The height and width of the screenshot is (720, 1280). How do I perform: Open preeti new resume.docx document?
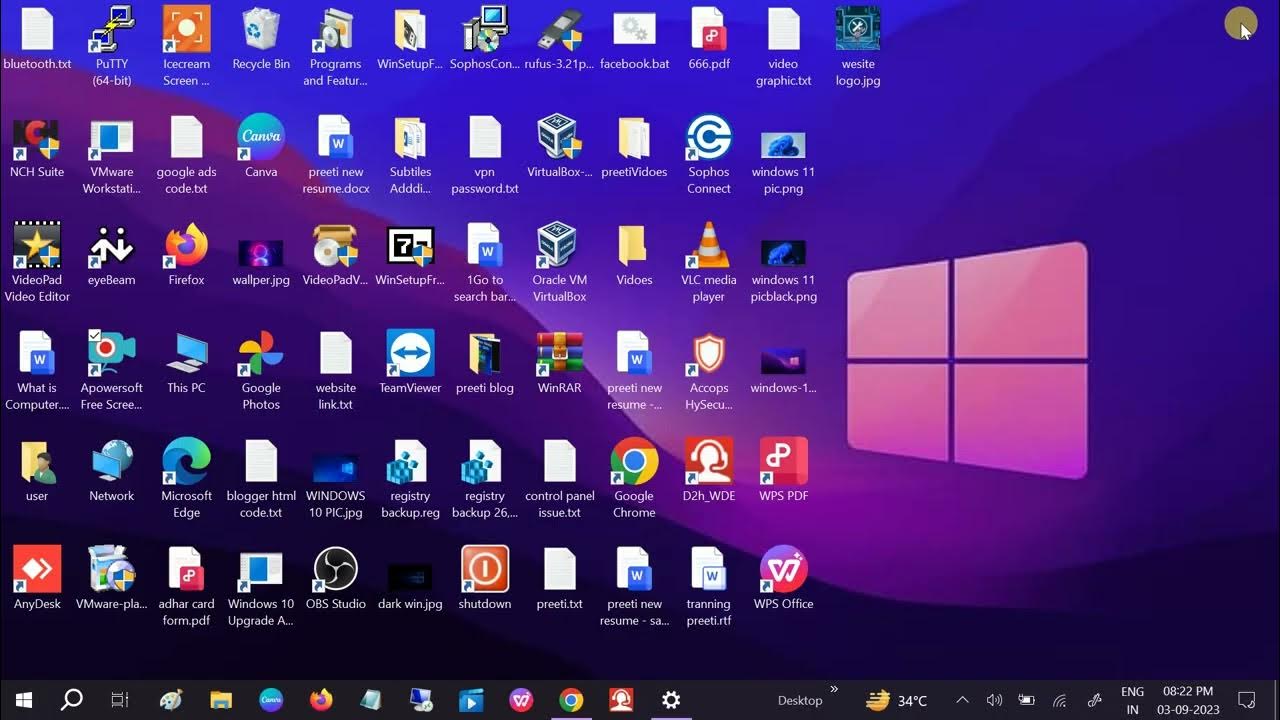[x=336, y=138]
